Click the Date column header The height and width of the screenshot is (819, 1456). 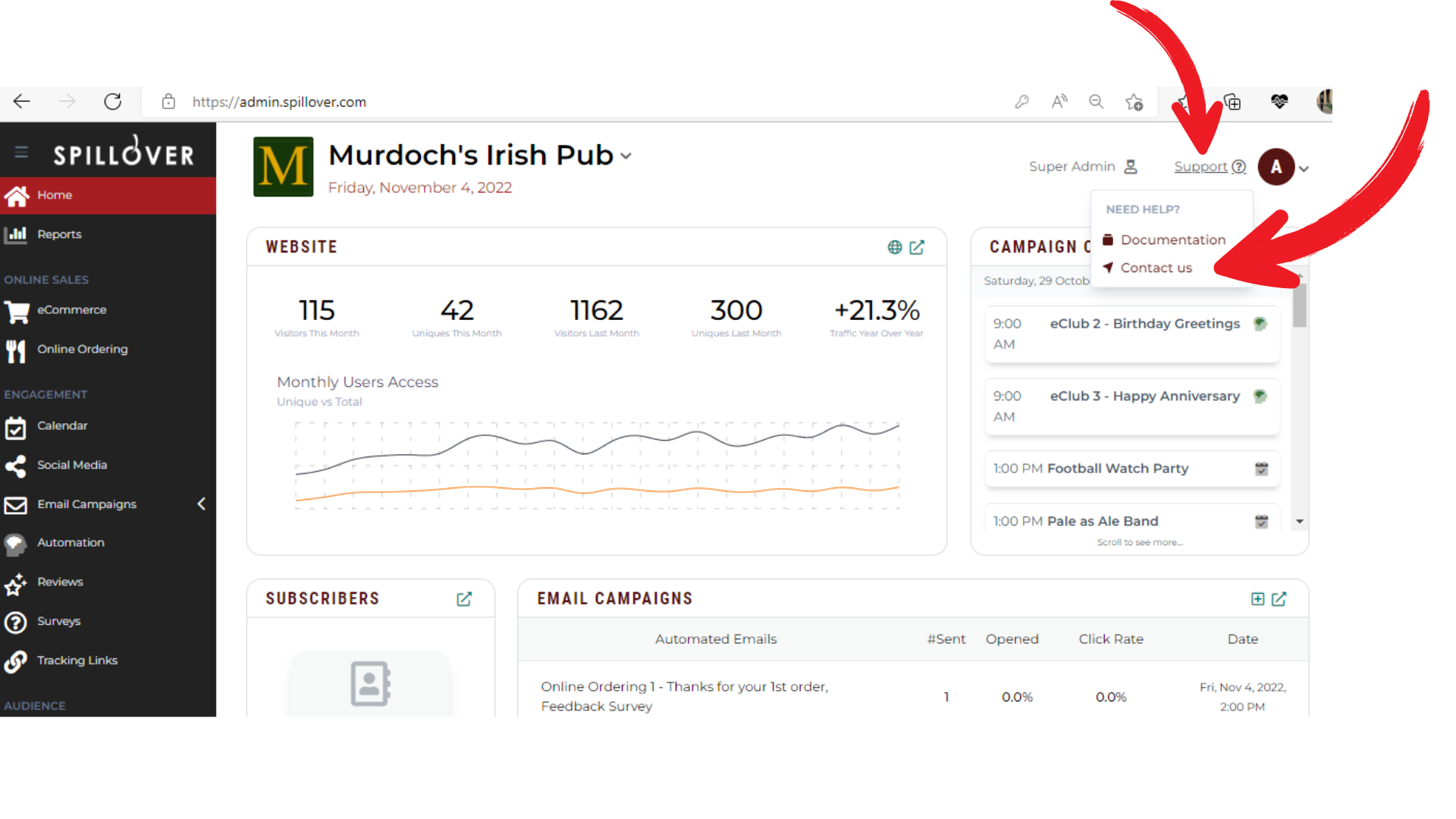pyautogui.click(x=1243, y=639)
